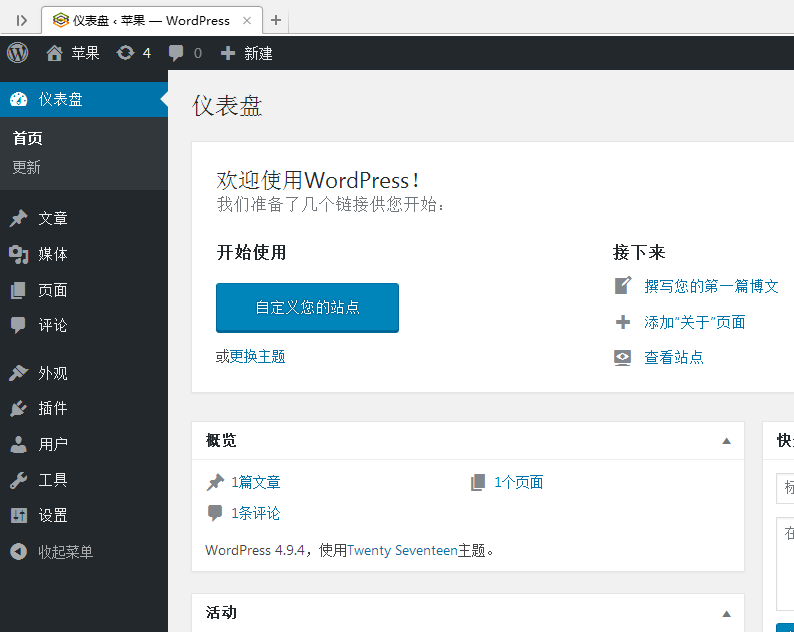Click the 外观 paintbrush icon
Viewport: 794px width, 632px height.
click(x=19, y=373)
